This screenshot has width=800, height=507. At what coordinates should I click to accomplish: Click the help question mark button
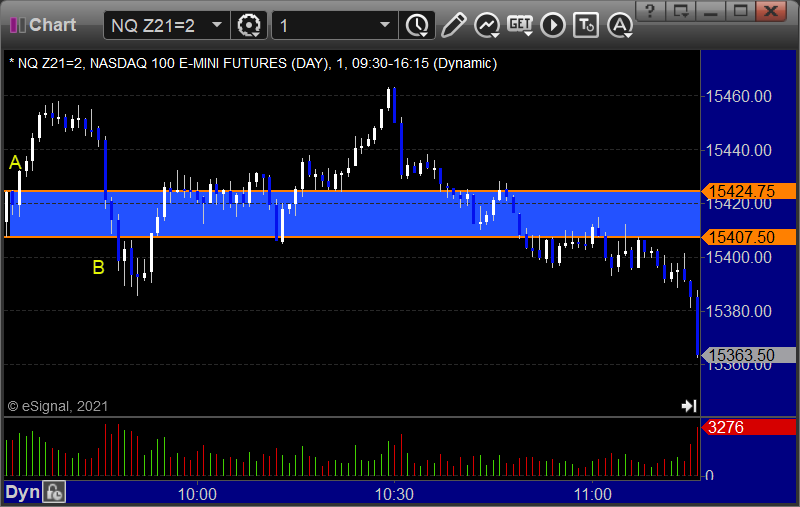tap(650, 11)
